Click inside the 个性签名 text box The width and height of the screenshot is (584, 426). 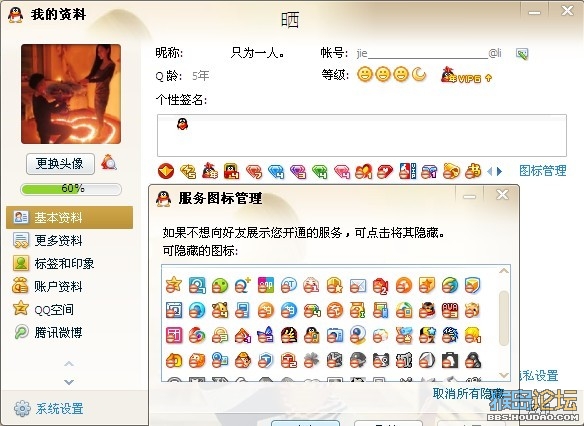coord(362,135)
